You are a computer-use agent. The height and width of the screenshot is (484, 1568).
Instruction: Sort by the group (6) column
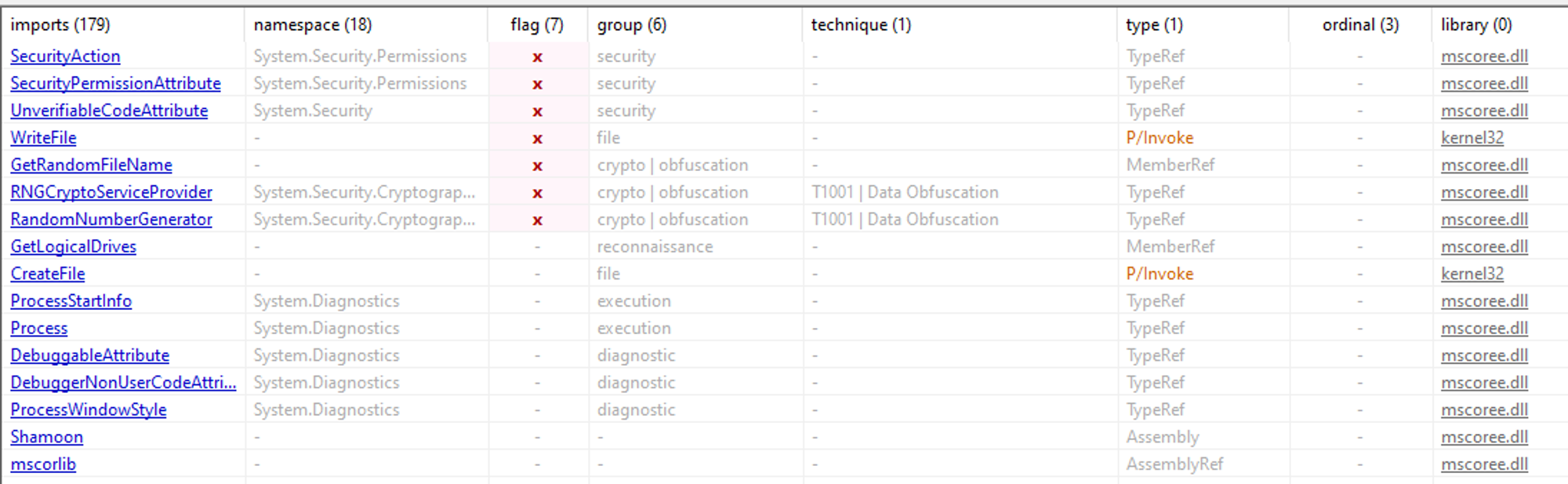click(632, 25)
